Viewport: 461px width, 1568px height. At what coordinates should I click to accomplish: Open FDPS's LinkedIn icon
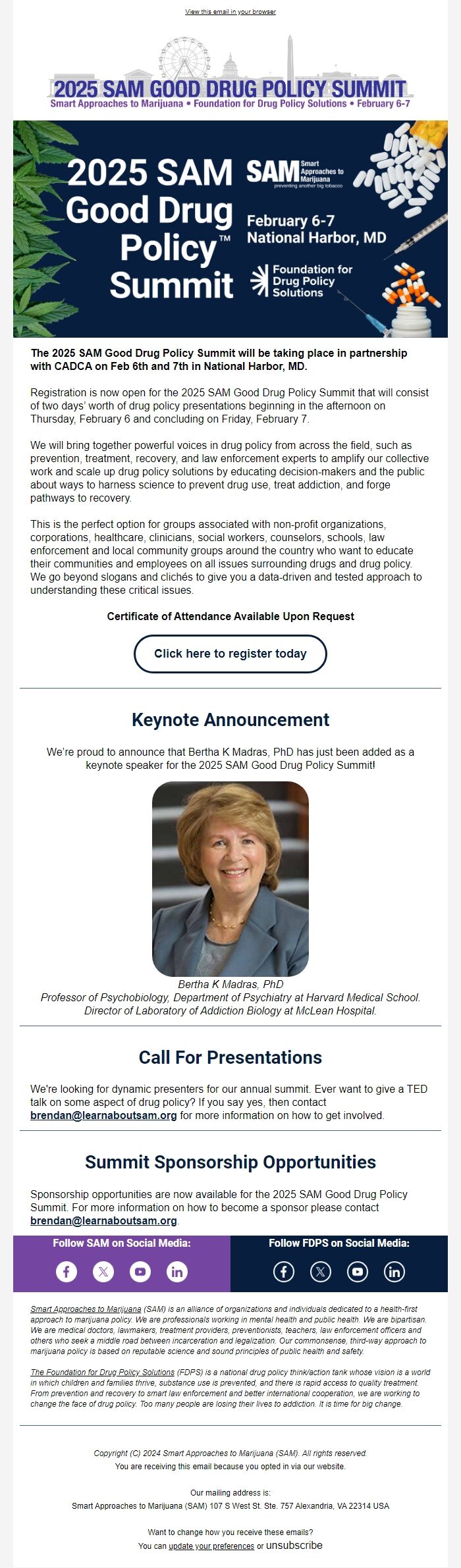(x=394, y=1271)
